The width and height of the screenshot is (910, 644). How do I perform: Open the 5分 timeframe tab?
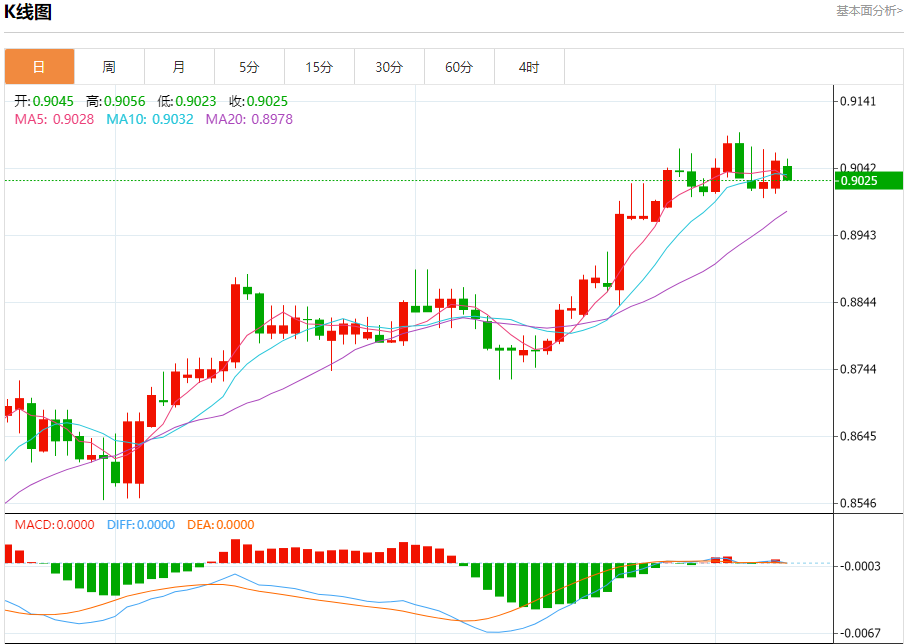tap(250, 67)
